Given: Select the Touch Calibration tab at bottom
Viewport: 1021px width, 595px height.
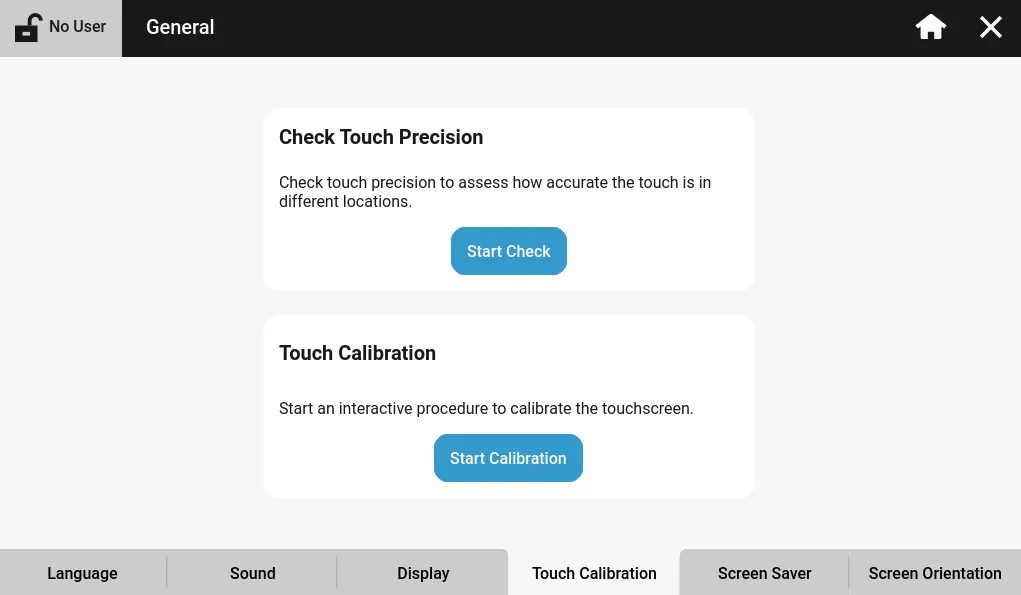Looking at the screenshot, I should pos(594,573).
